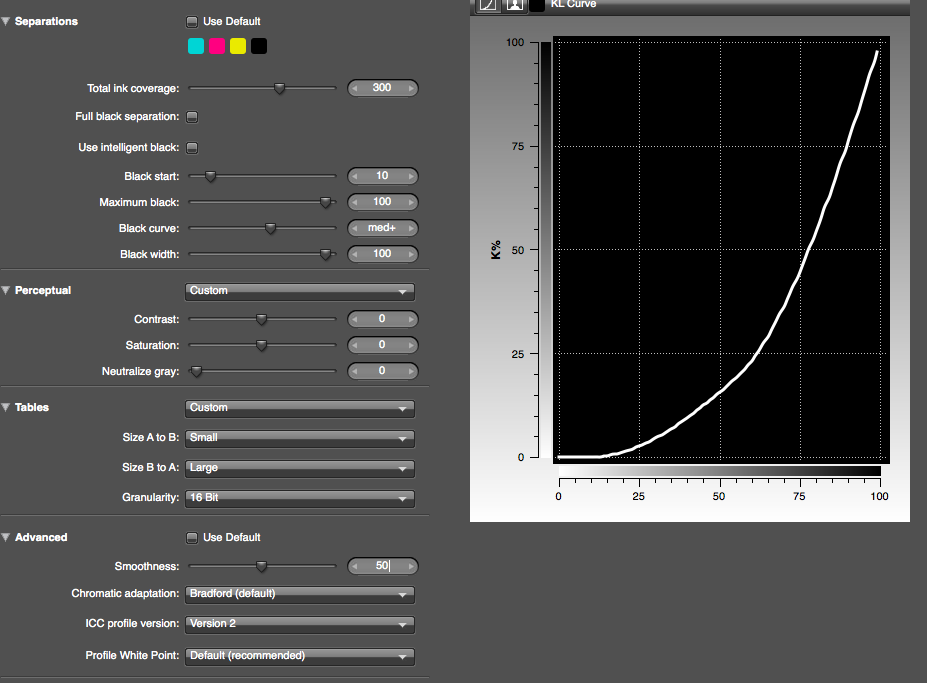Viewport: 927px width, 683px height.
Task: Open Size A to B dropdown
Action: 300,438
